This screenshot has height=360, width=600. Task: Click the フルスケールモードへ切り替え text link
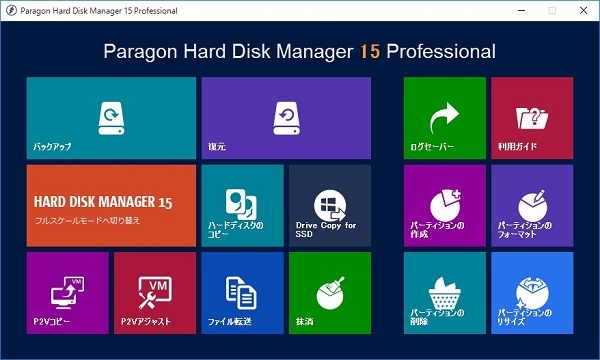pos(87,220)
